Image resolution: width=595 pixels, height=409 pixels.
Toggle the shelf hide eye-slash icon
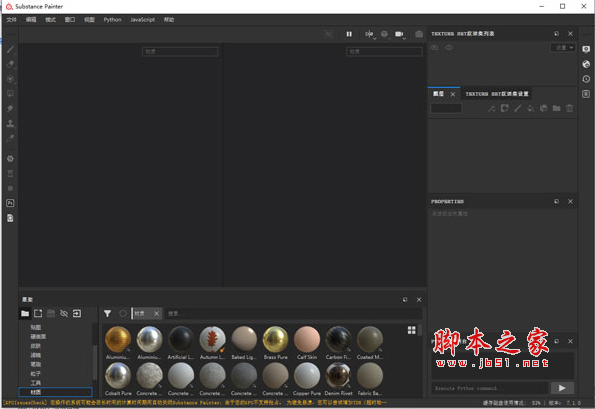64,313
